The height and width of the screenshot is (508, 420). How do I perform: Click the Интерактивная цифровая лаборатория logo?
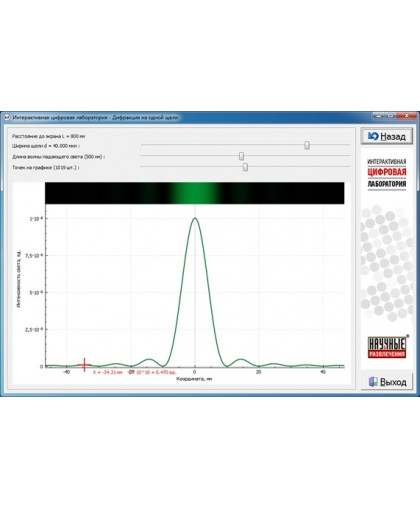387,173
